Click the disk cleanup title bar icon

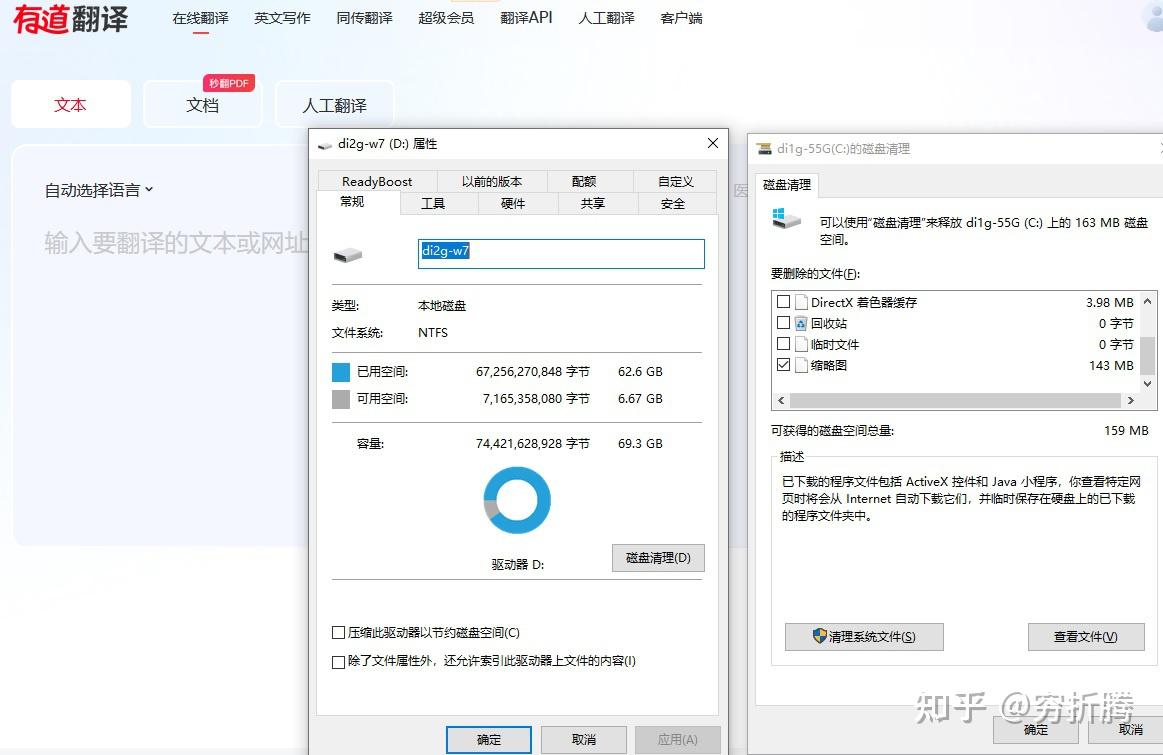[764, 148]
